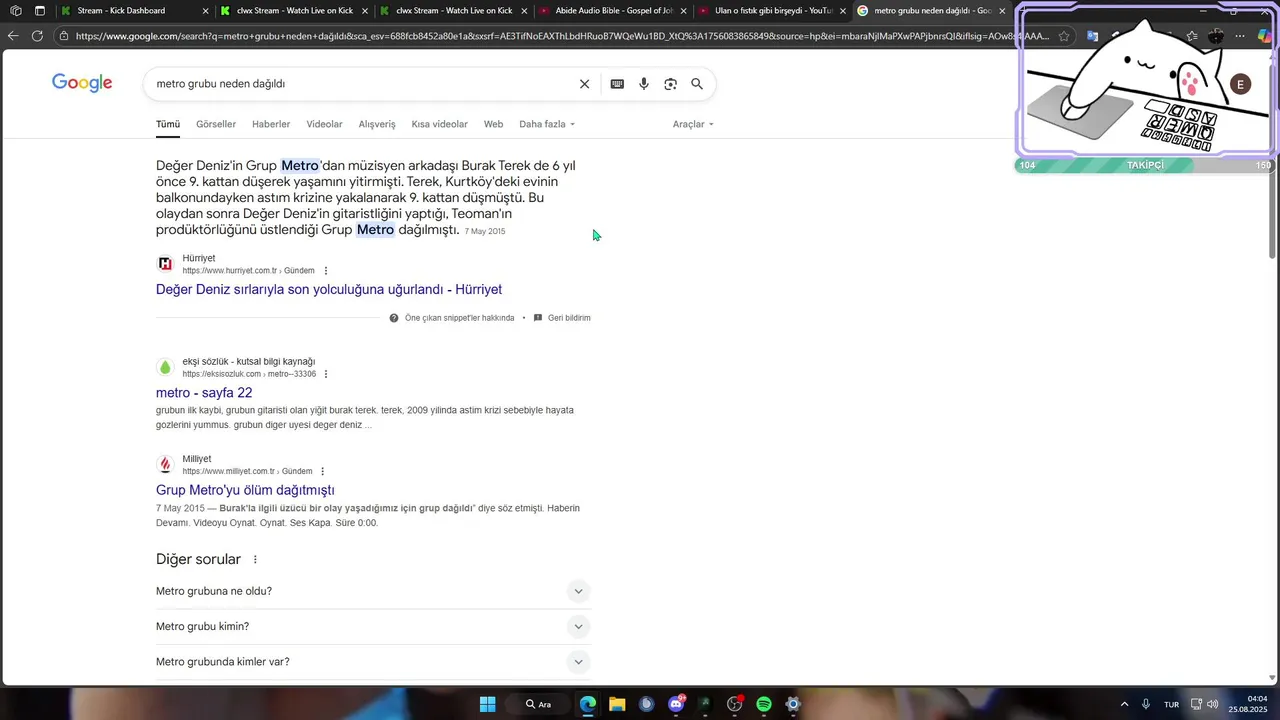
Task: Open Settings gear app on taskbar
Action: point(793,704)
